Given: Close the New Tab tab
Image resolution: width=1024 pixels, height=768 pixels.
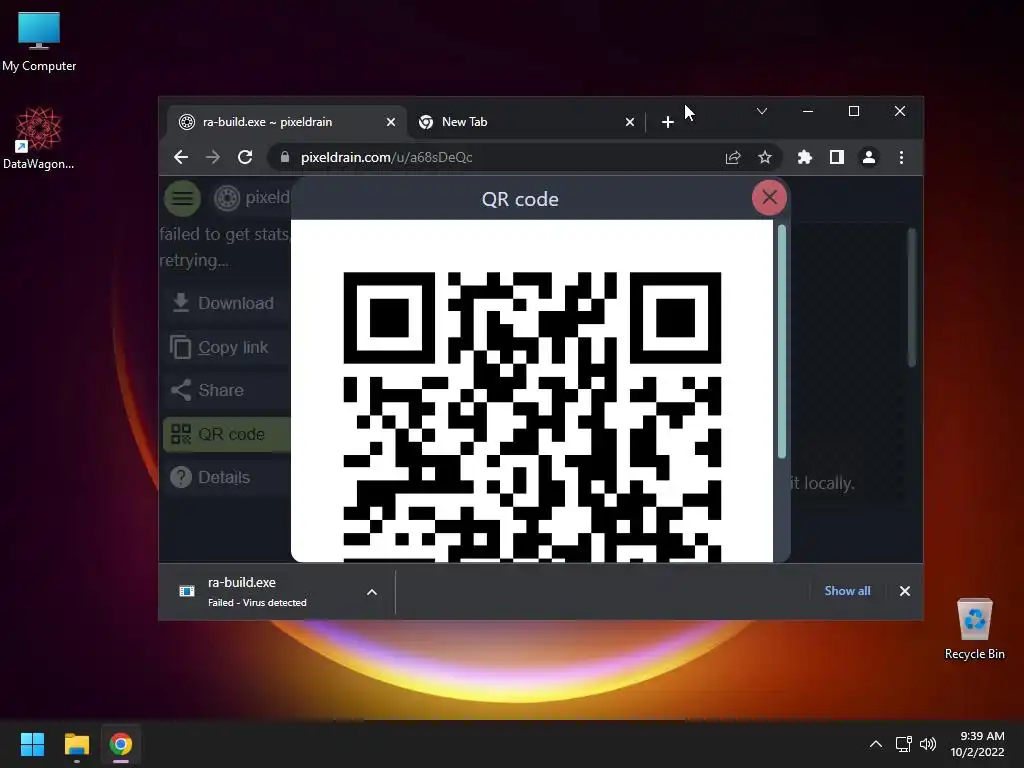Looking at the screenshot, I should click(630, 122).
